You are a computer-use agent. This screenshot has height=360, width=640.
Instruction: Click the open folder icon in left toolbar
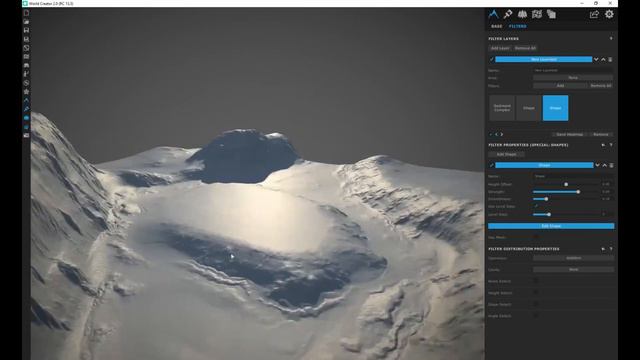26,22
